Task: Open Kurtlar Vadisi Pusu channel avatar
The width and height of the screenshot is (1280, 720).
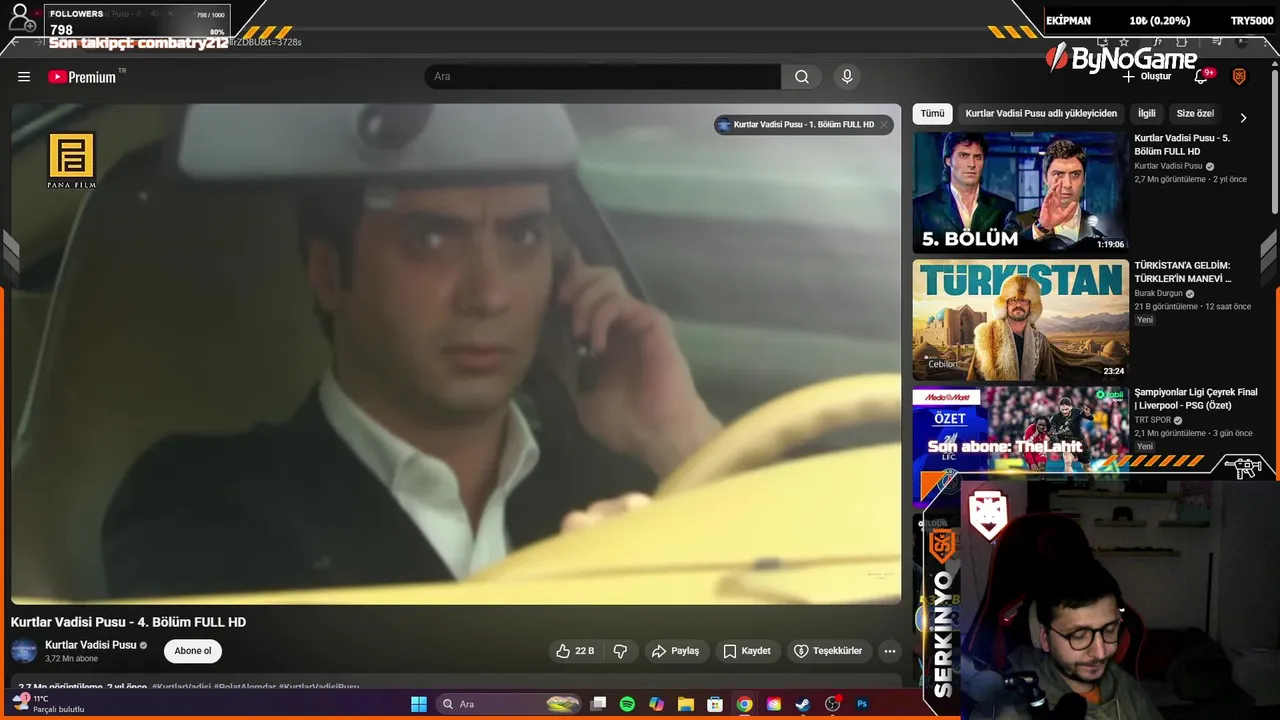Action: pos(24,651)
